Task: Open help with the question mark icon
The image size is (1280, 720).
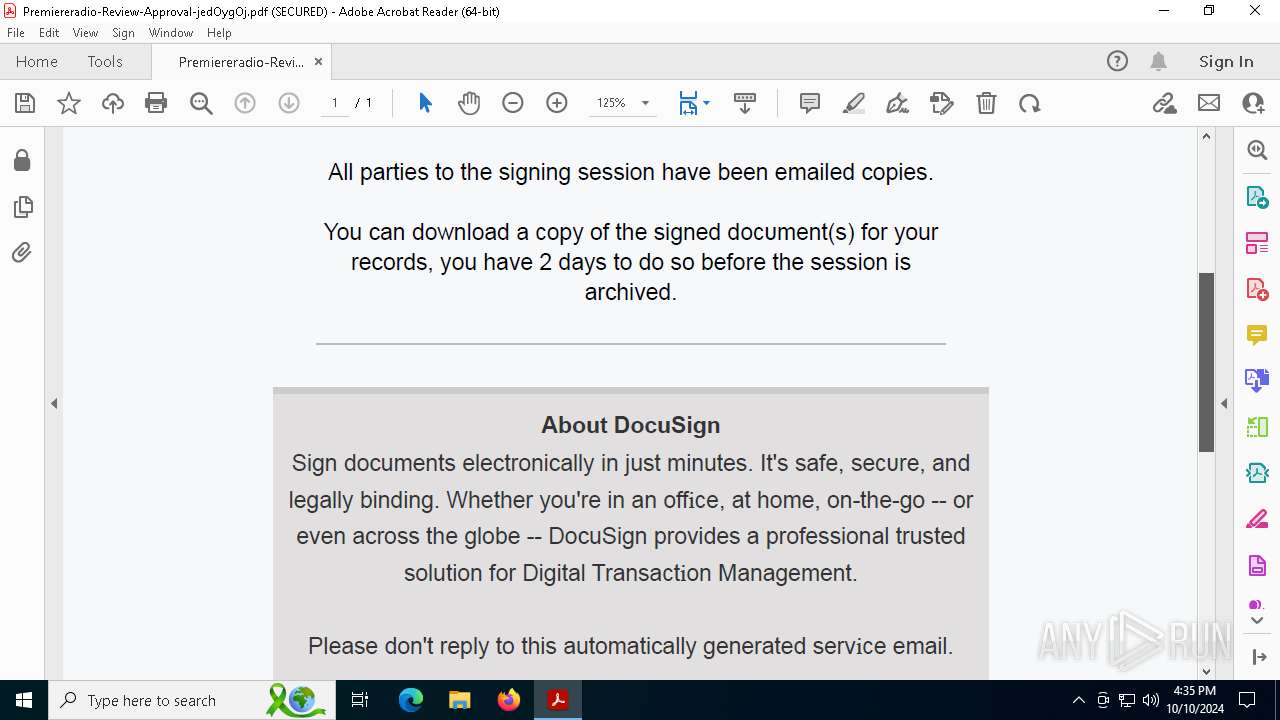Action: click(1117, 62)
